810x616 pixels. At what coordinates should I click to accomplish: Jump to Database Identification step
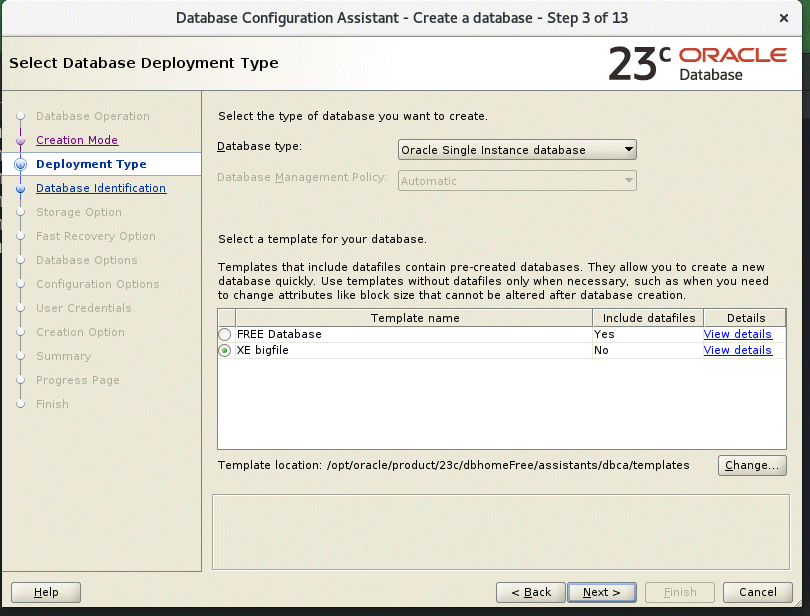(x=101, y=189)
